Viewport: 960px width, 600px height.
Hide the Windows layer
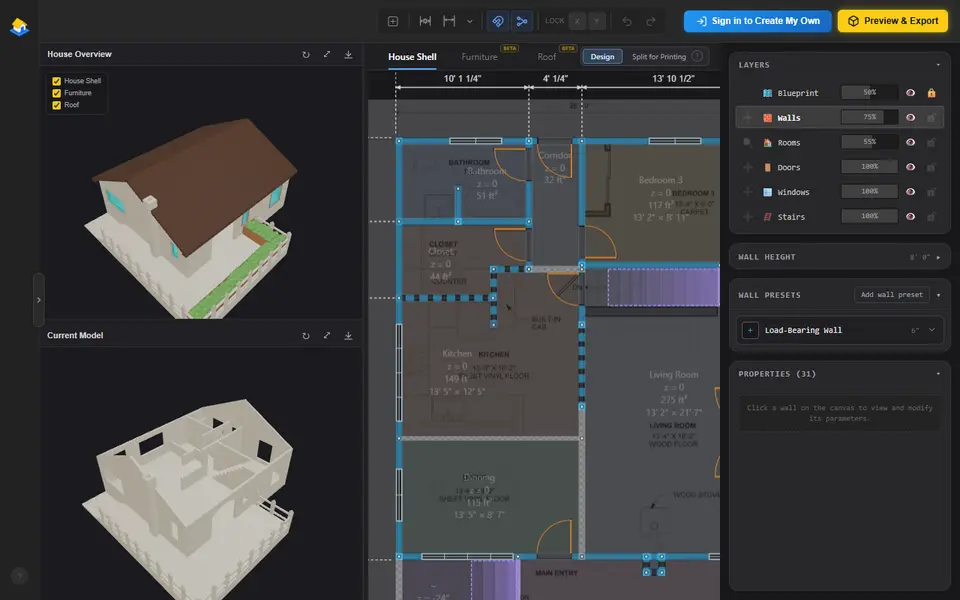(910, 192)
